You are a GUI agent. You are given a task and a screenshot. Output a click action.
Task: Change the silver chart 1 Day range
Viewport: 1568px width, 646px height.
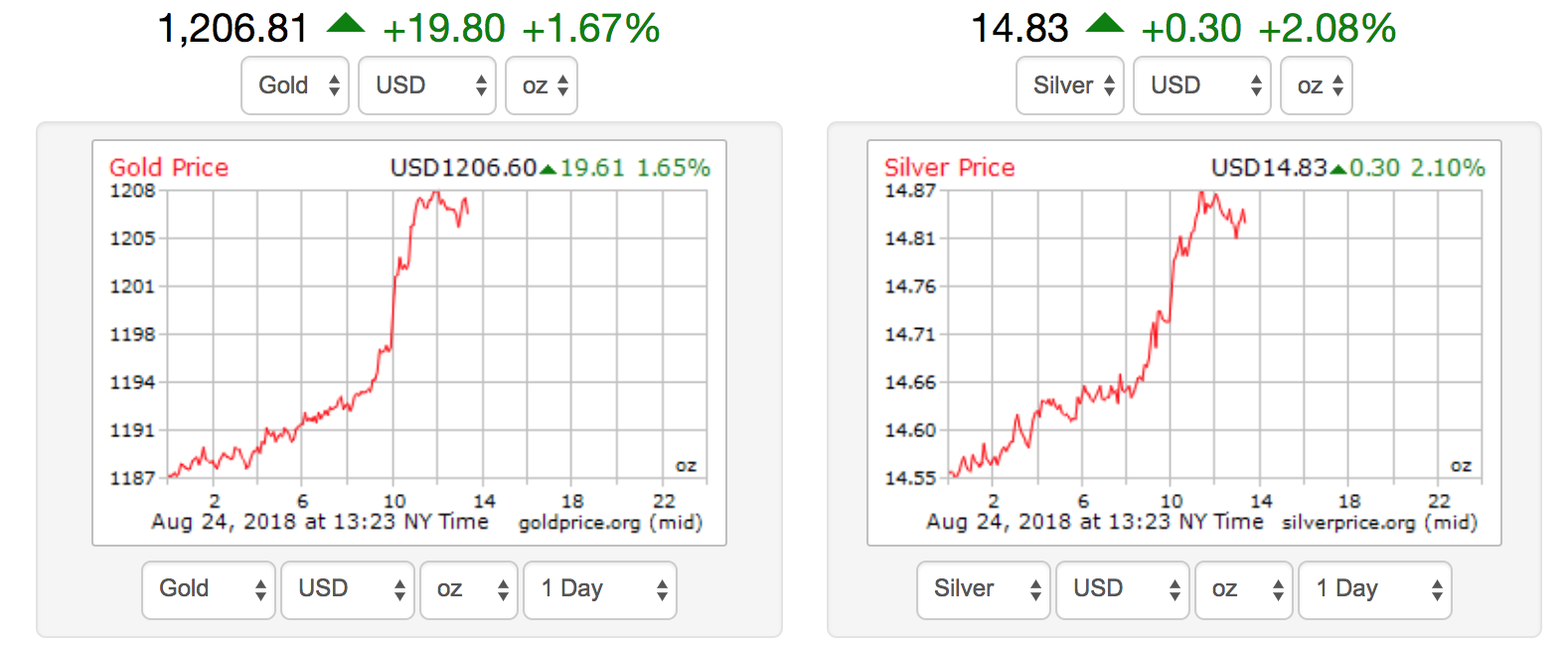[x=1375, y=589]
